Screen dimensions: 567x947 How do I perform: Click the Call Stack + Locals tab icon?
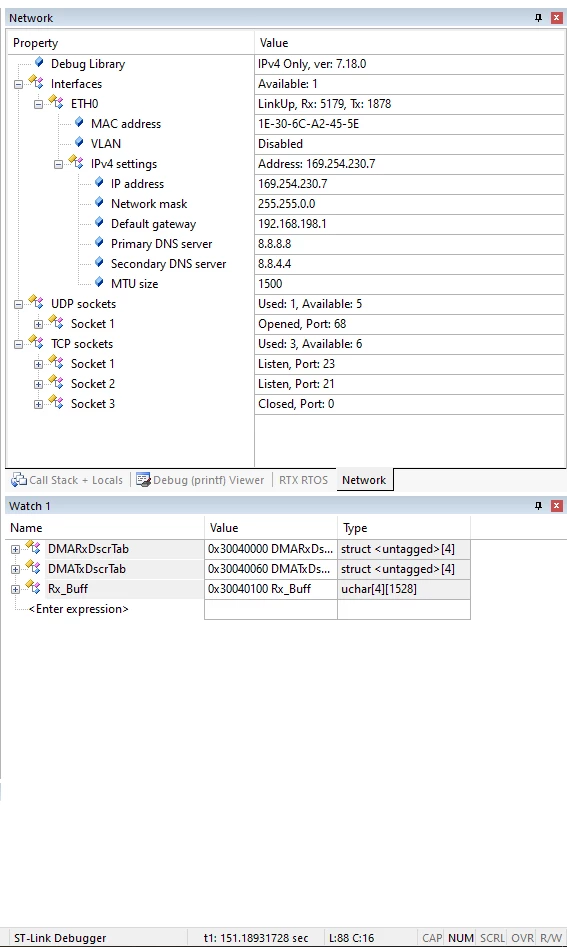tap(19, 480)
